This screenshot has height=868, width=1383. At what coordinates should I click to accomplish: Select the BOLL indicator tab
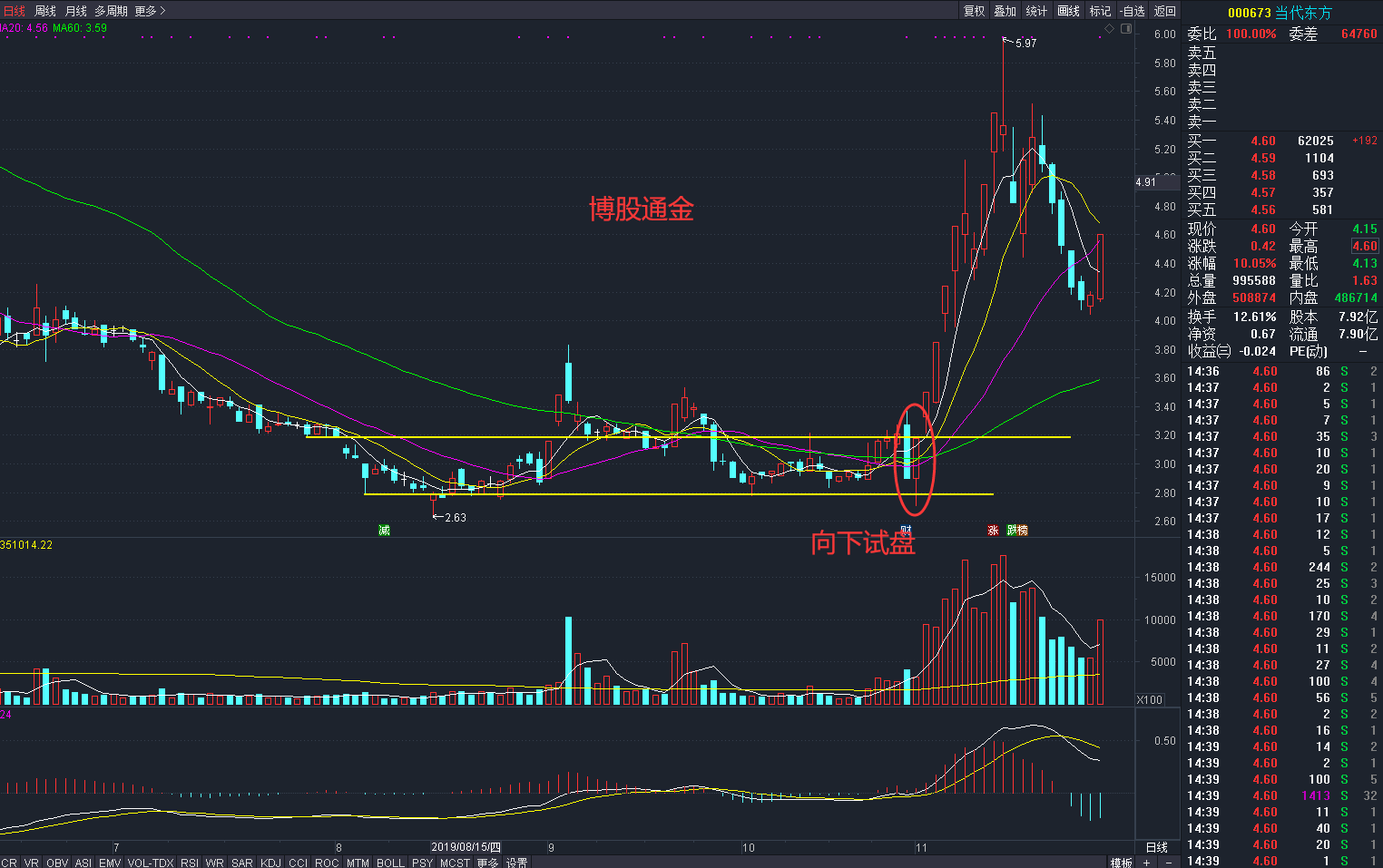[x=390, y=863]
